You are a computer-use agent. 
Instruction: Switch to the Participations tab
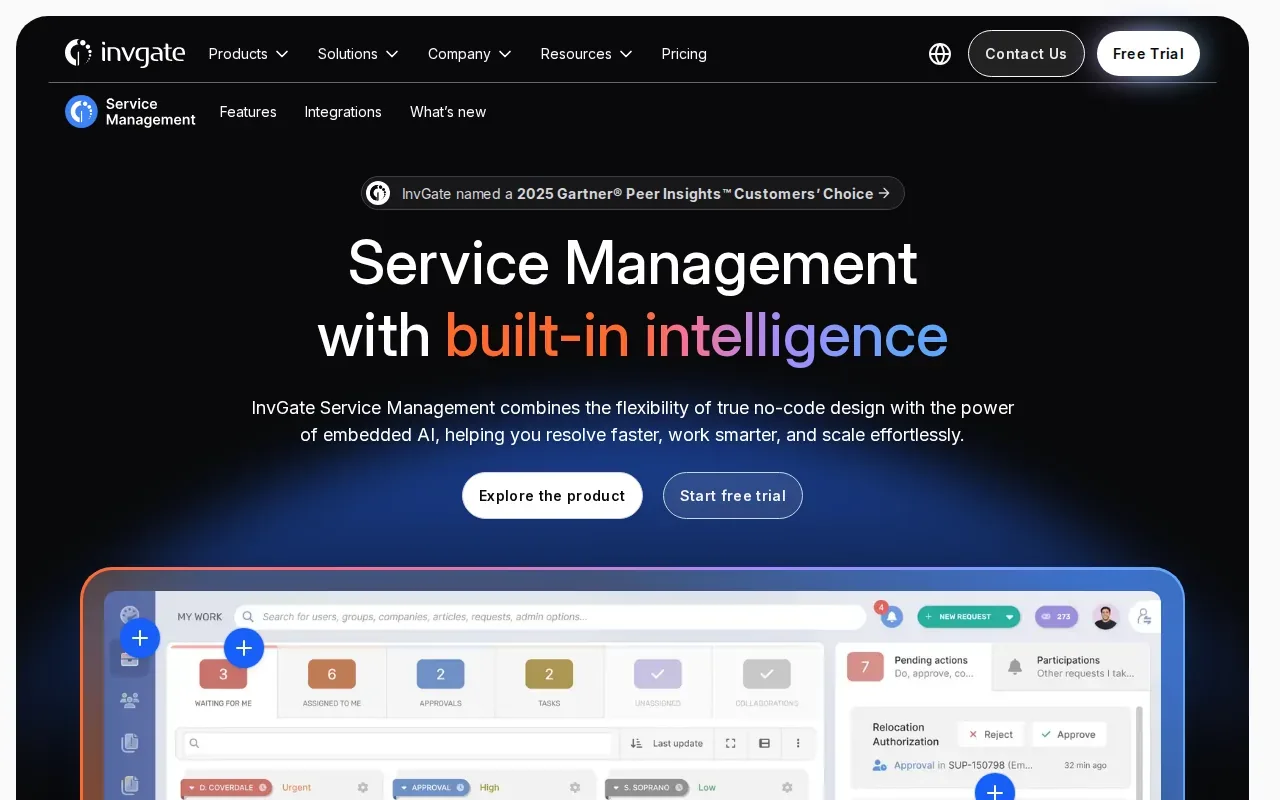[1070, 666]
